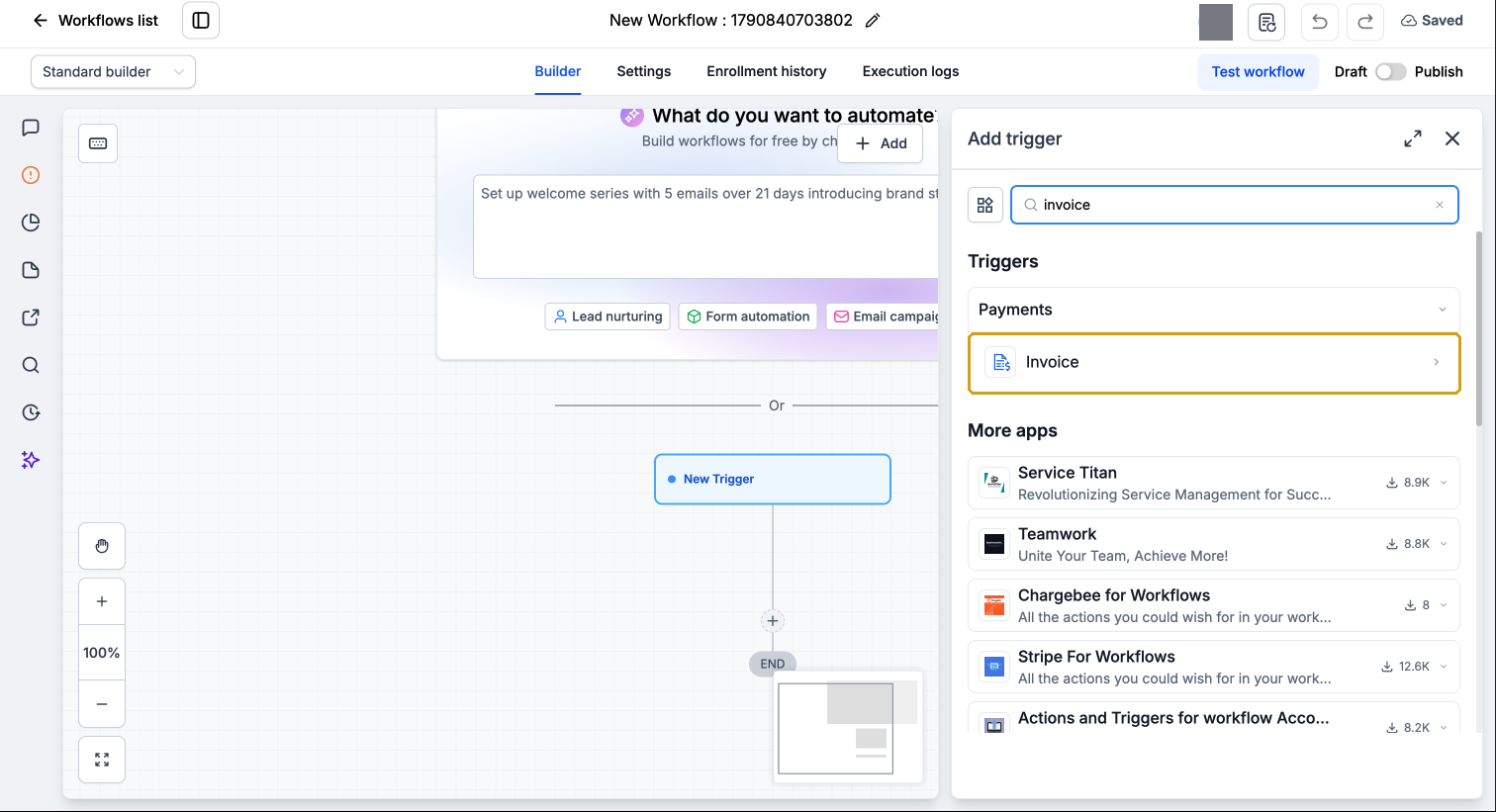
Task: Fit canvas to screen icon
Action: [102, 760]
